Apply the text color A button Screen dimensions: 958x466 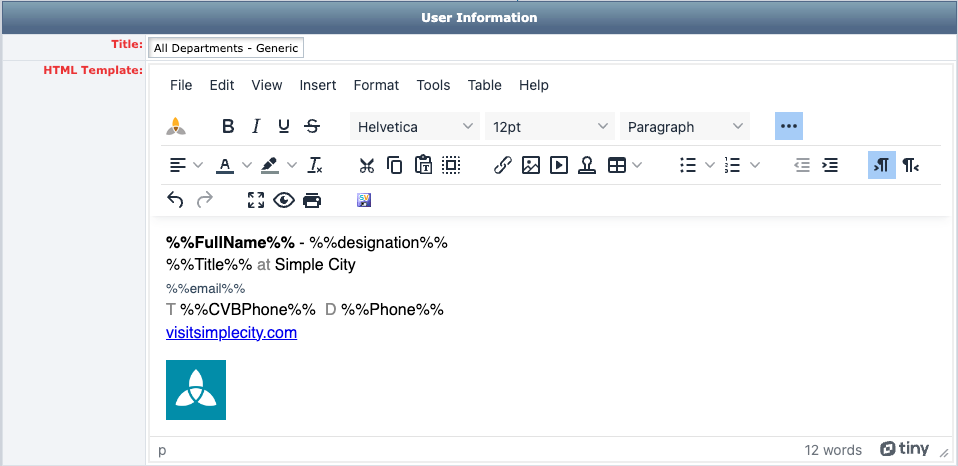[x=225, y=165]
